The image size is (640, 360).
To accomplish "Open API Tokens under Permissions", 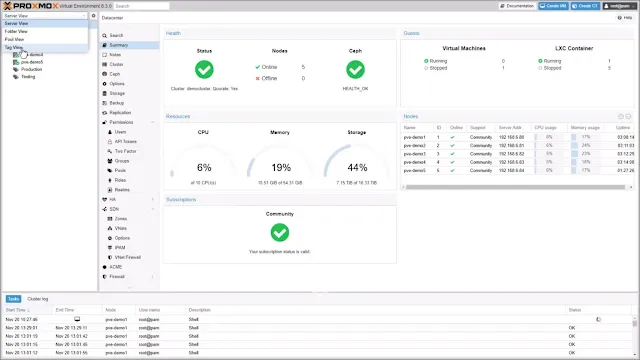I will coord(129,142).
